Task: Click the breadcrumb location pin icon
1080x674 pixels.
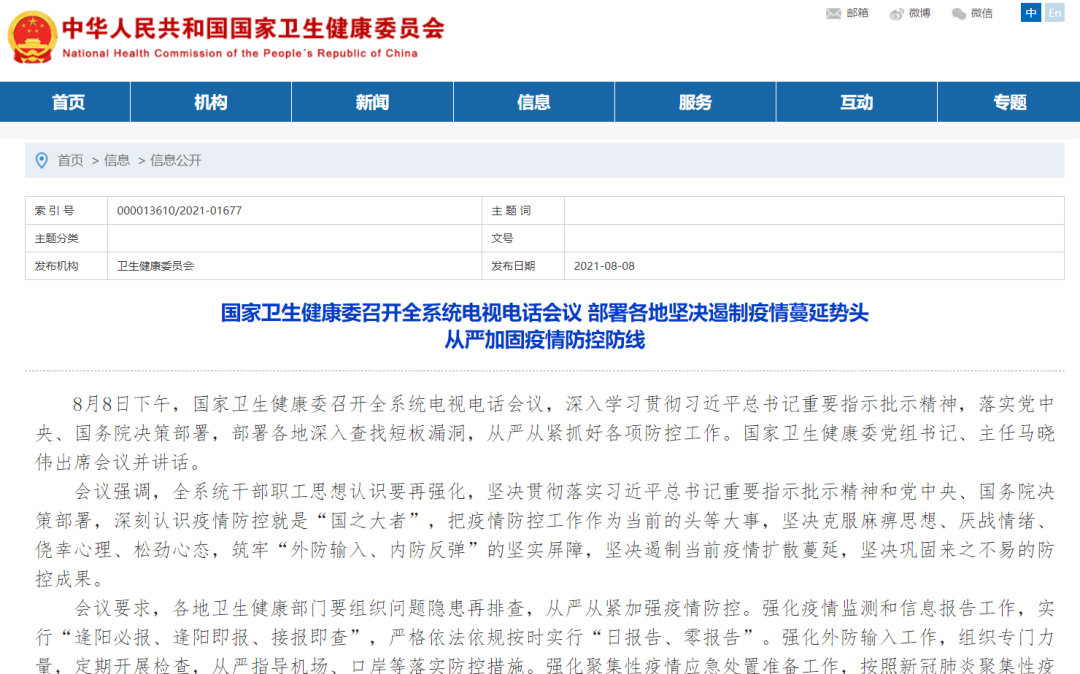Action: tap(42, 160)
